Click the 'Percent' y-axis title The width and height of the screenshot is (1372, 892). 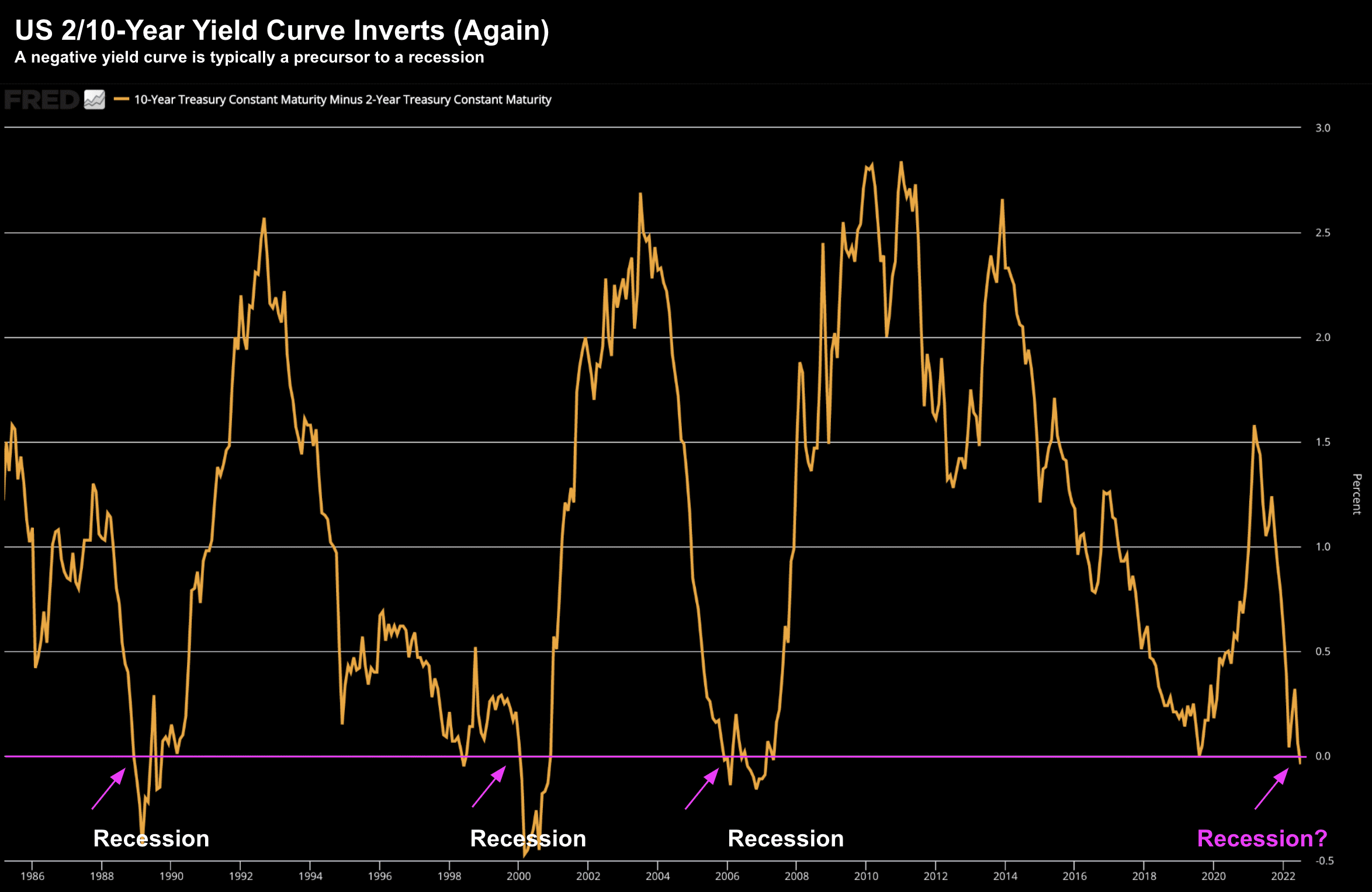(x=1357, y=494)
